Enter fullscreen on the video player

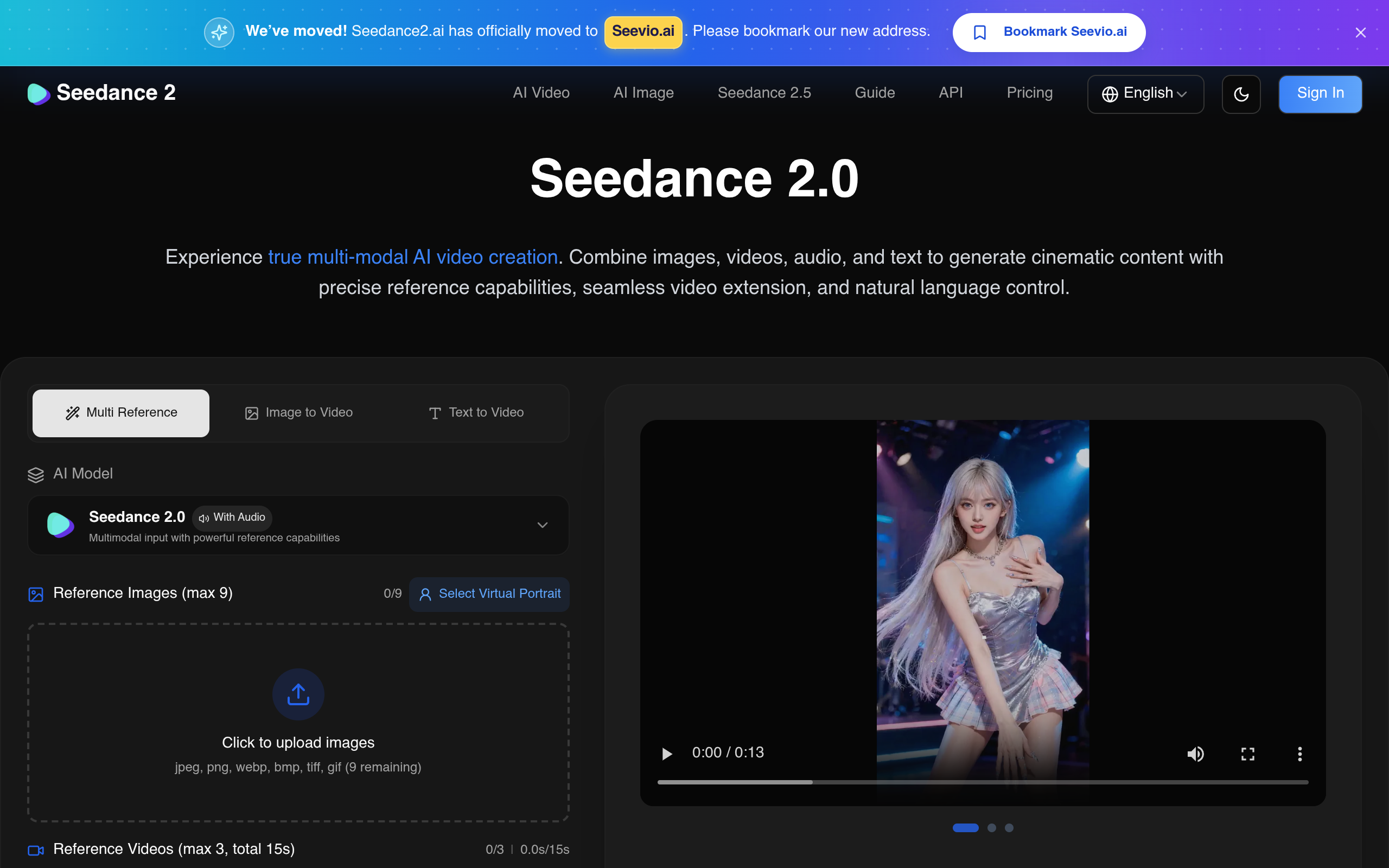[1248, 754]
